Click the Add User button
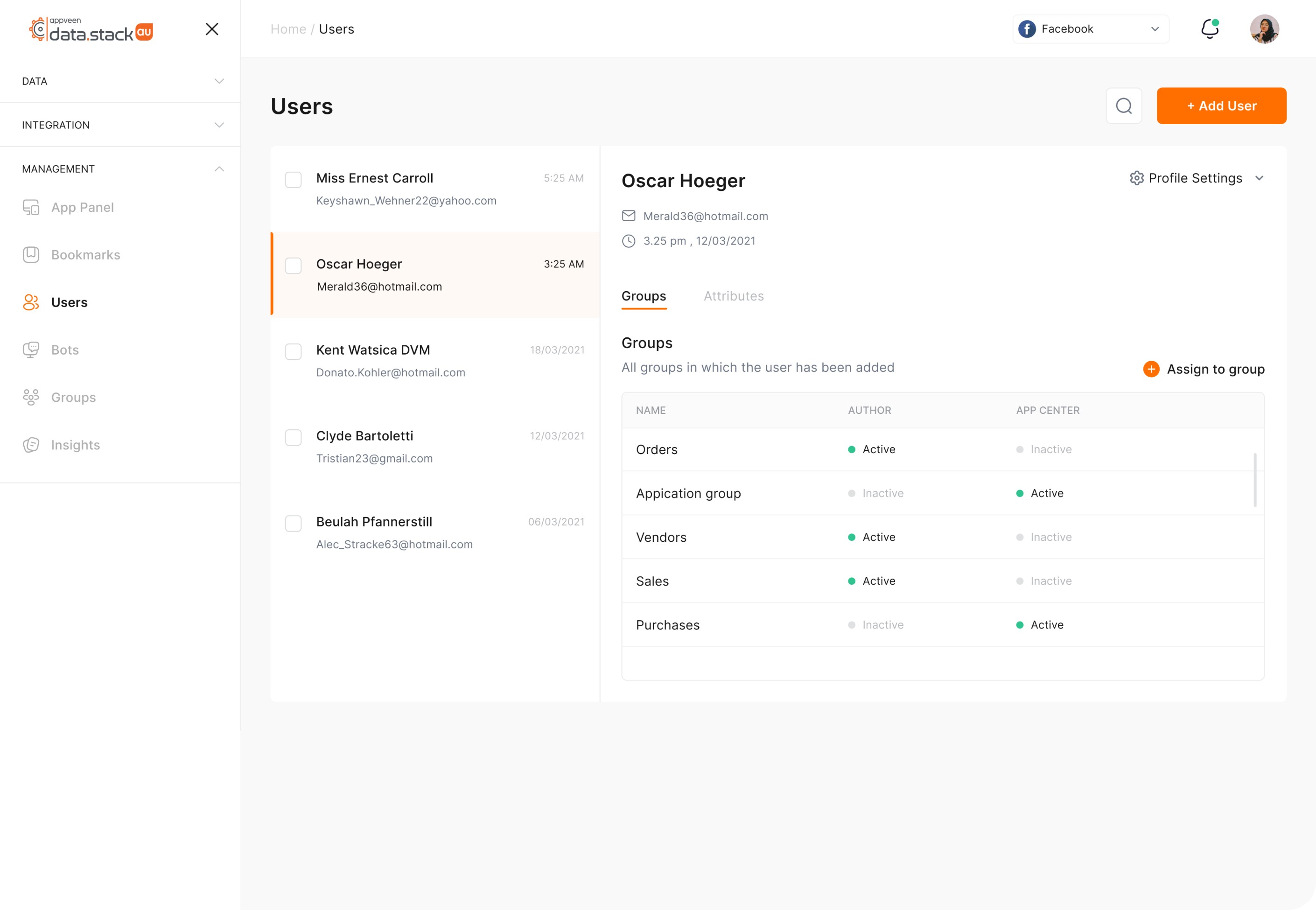This screenshot has height=910, width=1316. [1221, 105]
